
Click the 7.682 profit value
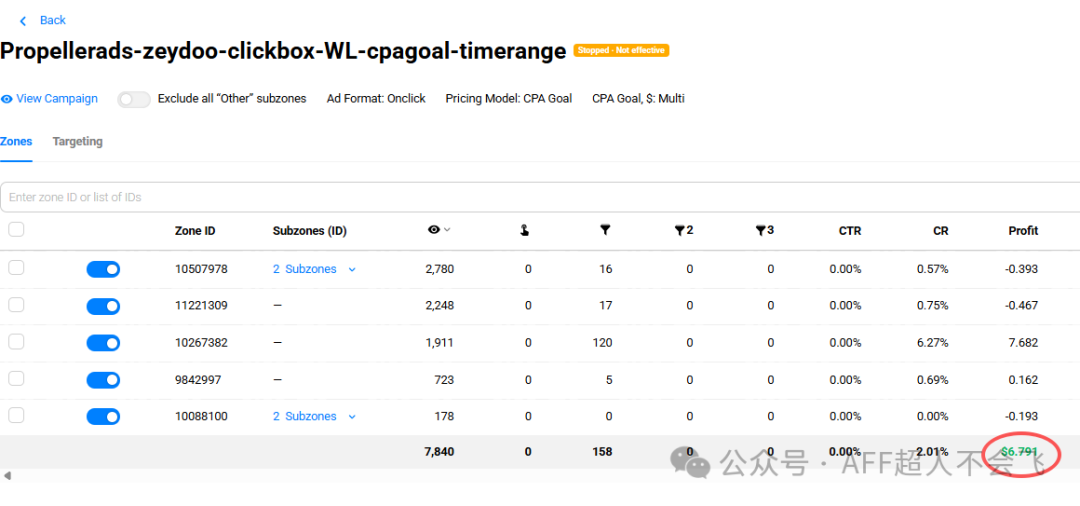[x=1023, y=342]
